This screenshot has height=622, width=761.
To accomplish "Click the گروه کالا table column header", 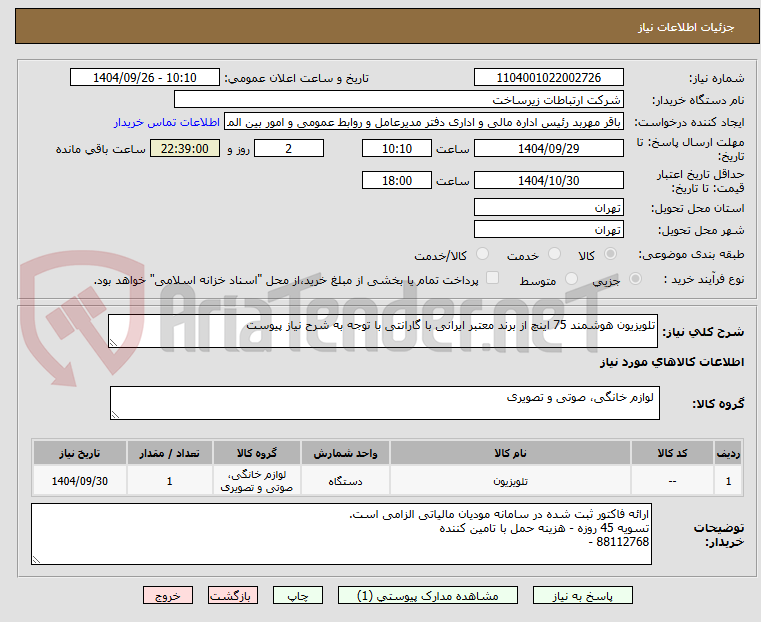I will pos(257,453).
